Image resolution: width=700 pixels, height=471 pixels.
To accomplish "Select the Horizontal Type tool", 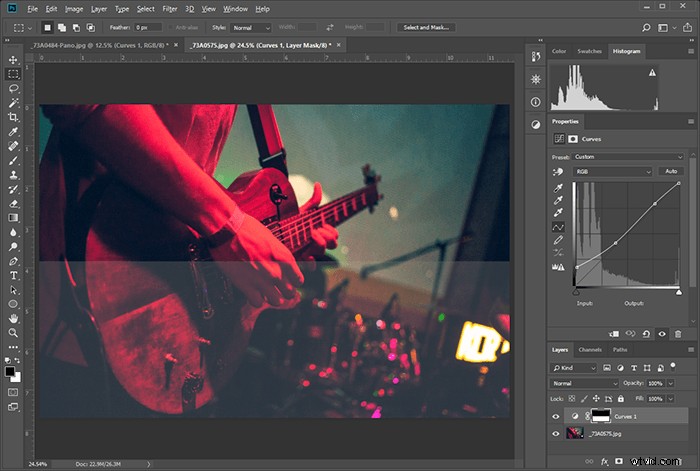I will point(13,275).
